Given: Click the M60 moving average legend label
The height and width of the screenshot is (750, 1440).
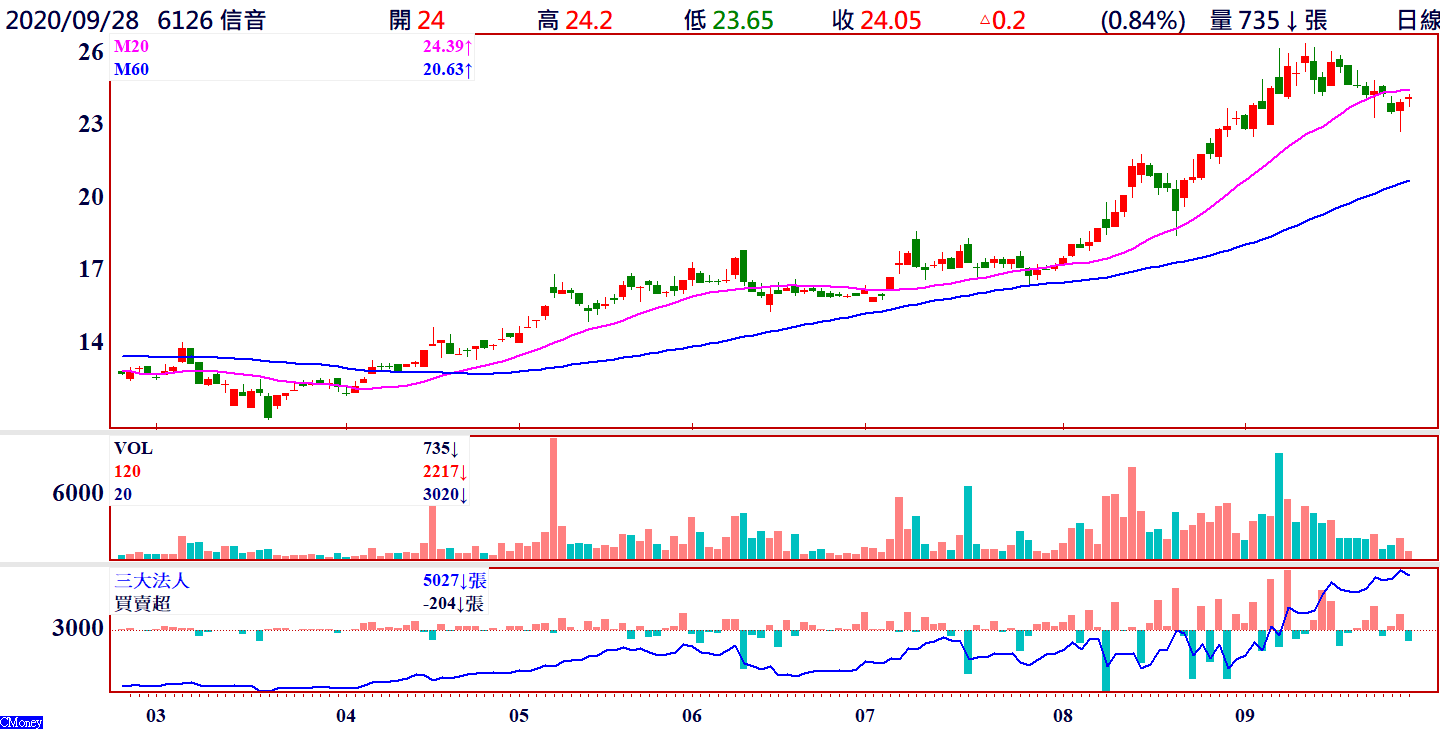Looking at the screenshot, I should click(130, 69).
